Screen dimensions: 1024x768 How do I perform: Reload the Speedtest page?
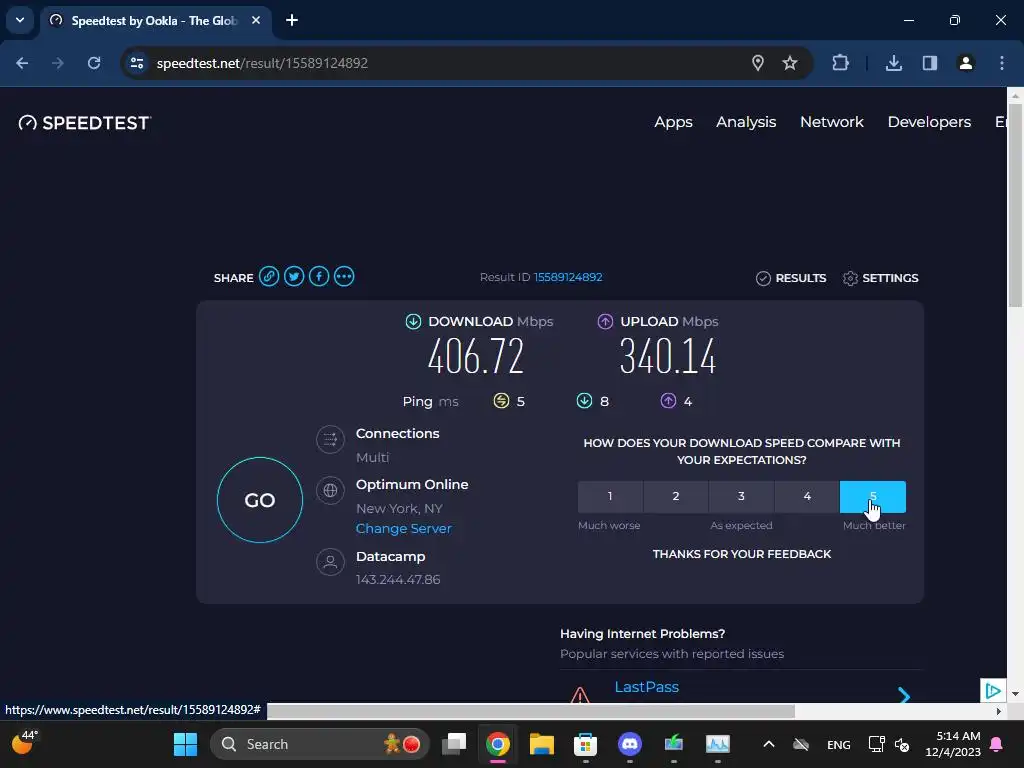point(94,63)
